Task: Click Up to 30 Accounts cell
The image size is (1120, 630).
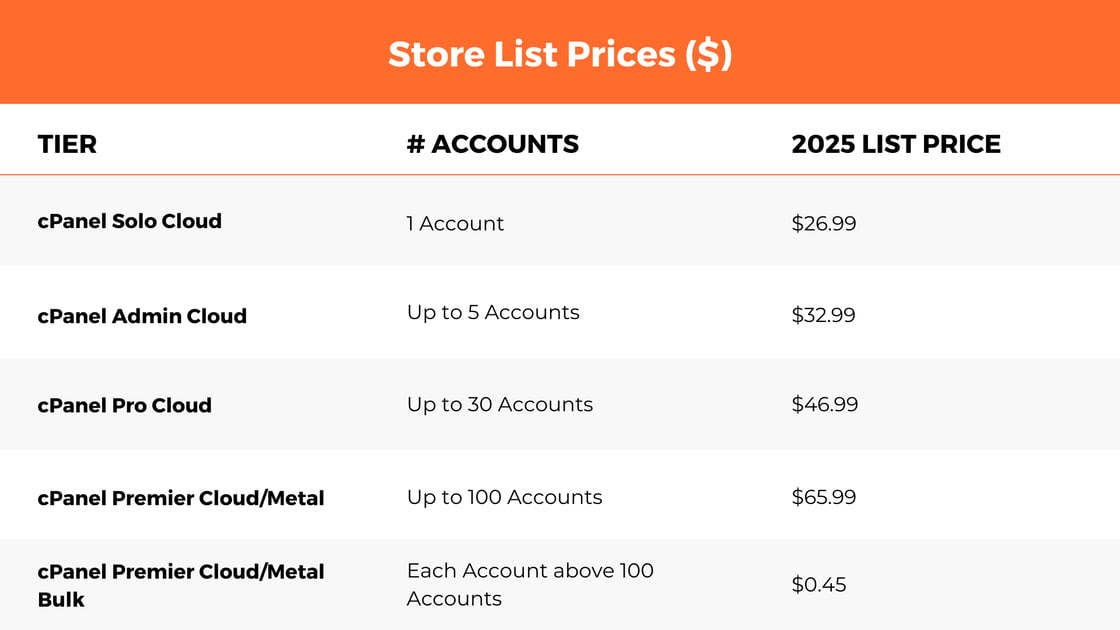Action: tap(500, 404)
